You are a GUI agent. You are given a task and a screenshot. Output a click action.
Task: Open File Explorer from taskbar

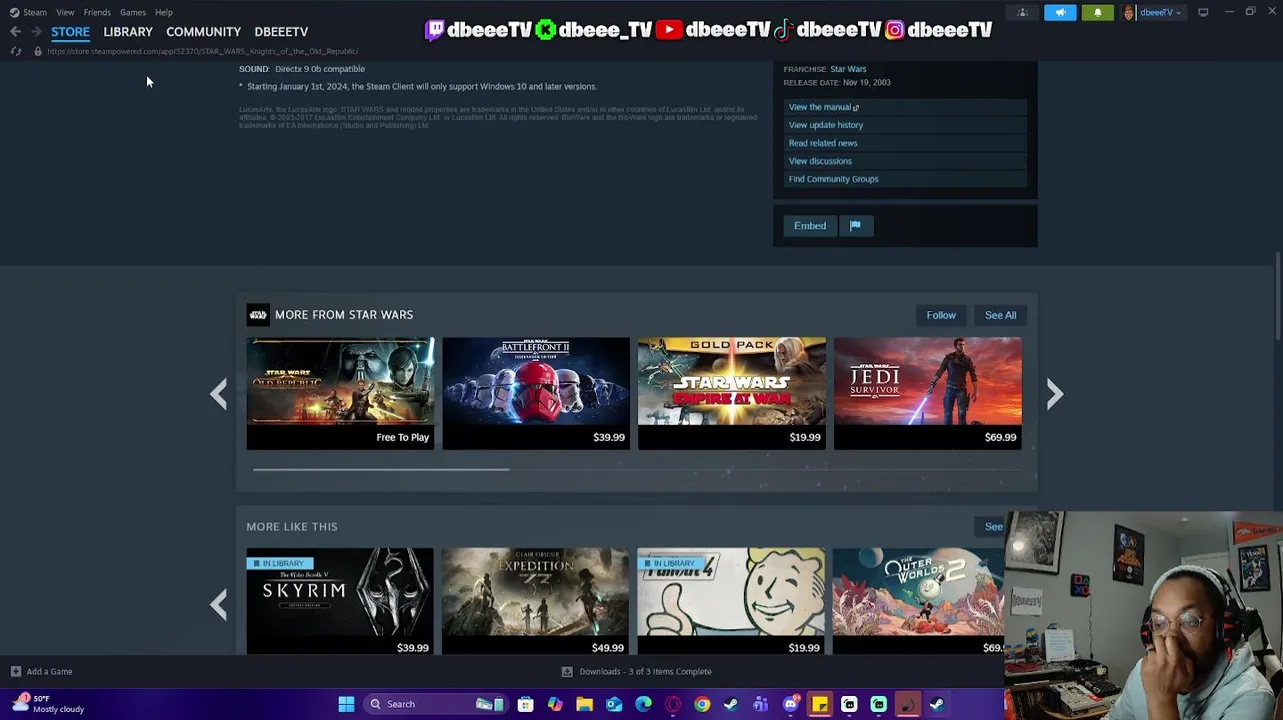click(584, 704)
